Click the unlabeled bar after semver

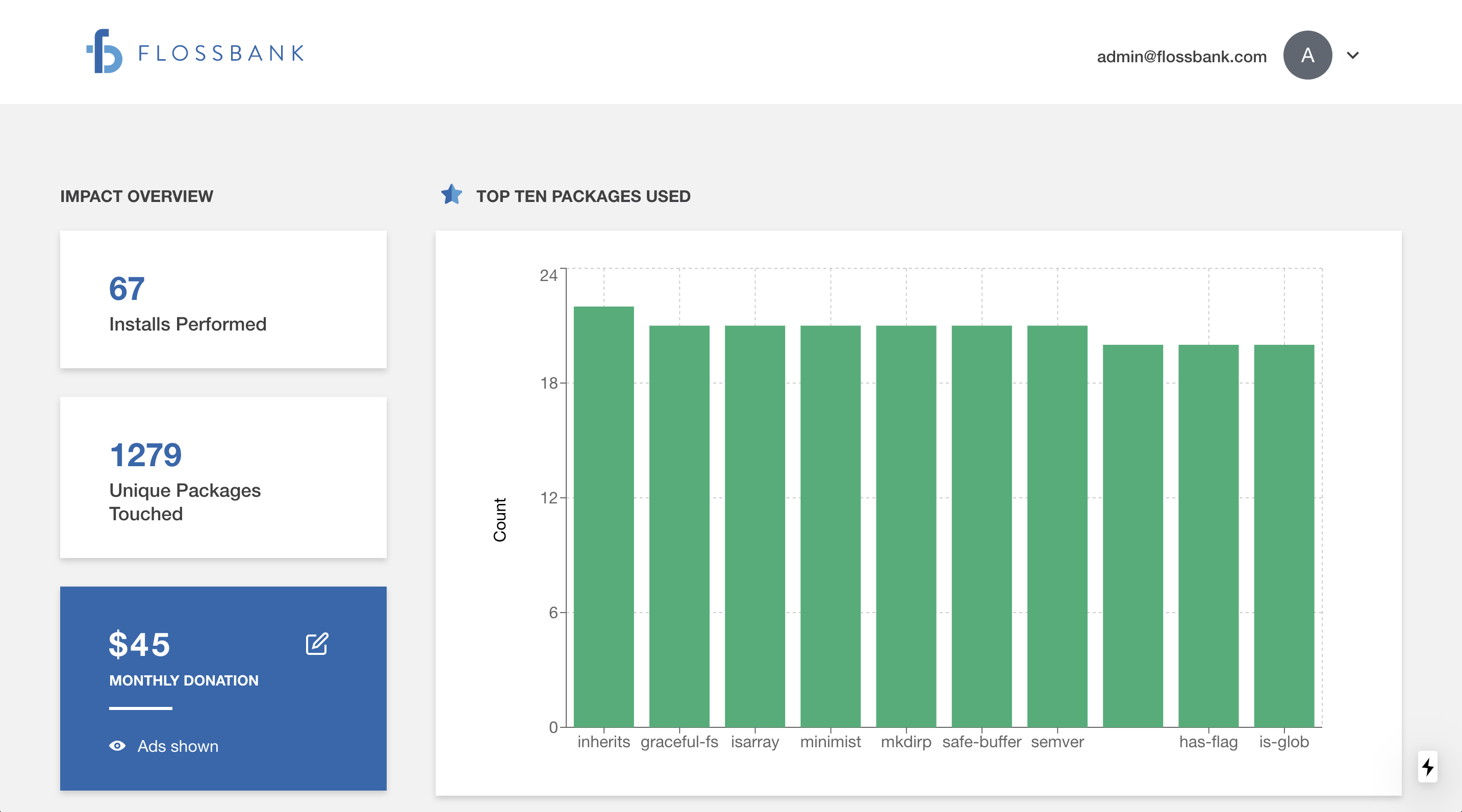[x=1133, y=535]
